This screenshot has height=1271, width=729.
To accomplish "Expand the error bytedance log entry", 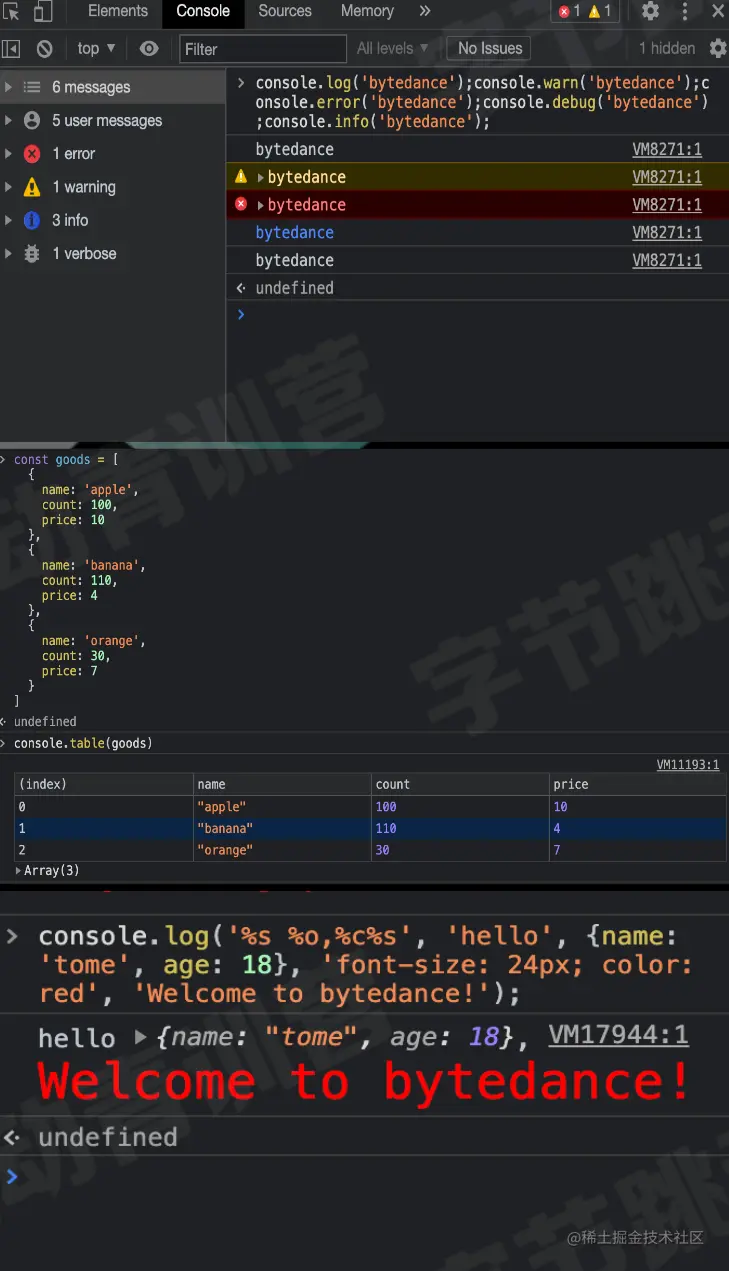I will [x=262, y=205].
